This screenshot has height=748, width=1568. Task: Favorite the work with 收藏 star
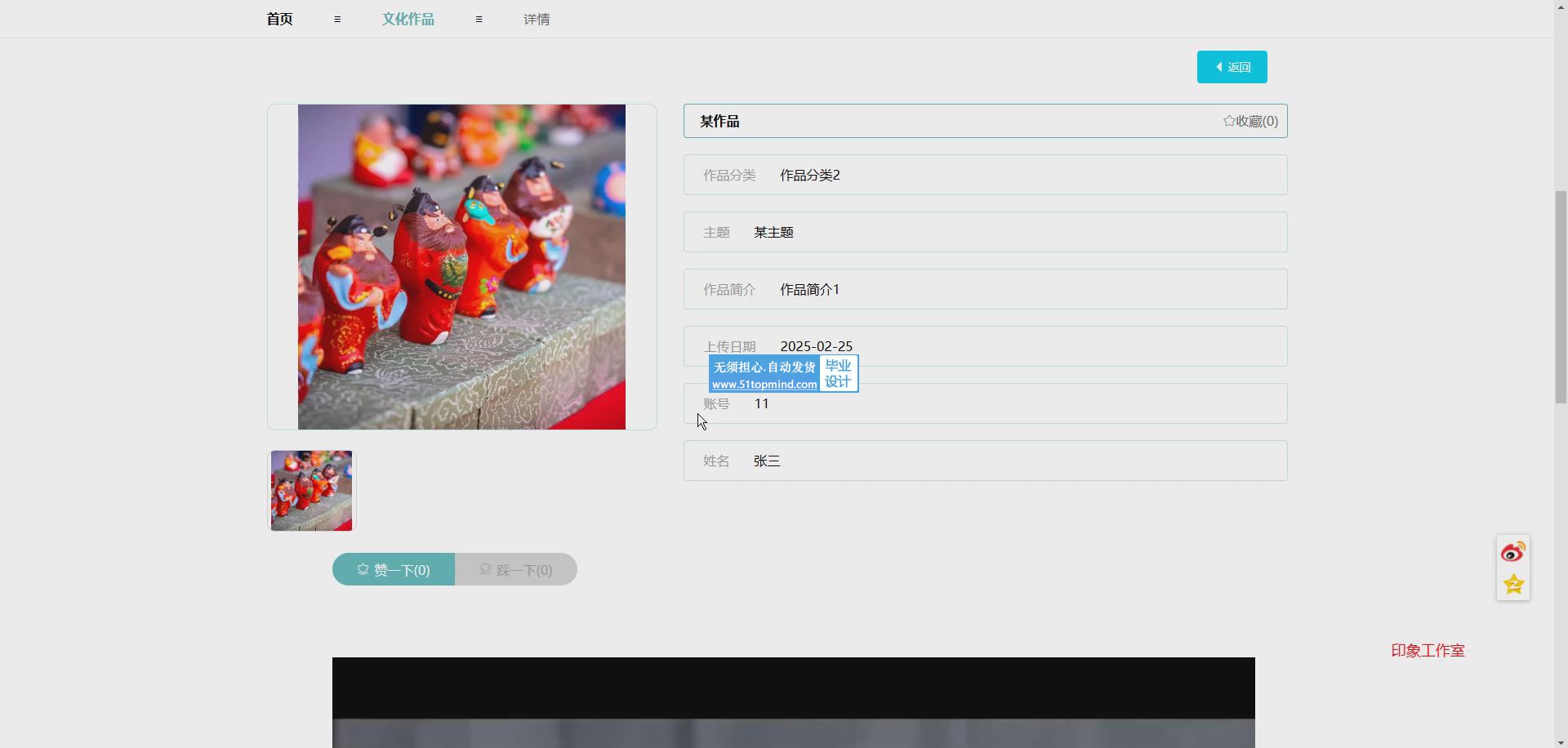(x=1250, y=121)
